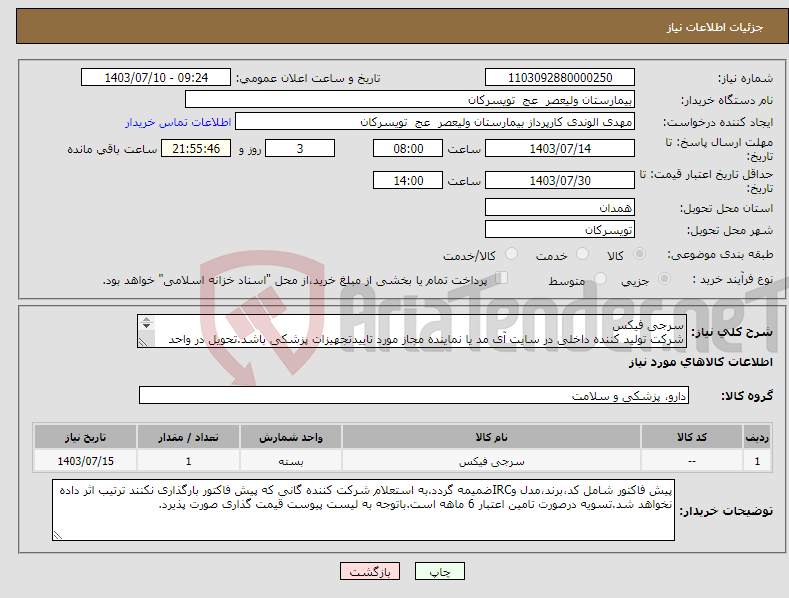This screenshot has height=598, width=789.
Task: Click the remaining days field showing 3
Action: 300,148
